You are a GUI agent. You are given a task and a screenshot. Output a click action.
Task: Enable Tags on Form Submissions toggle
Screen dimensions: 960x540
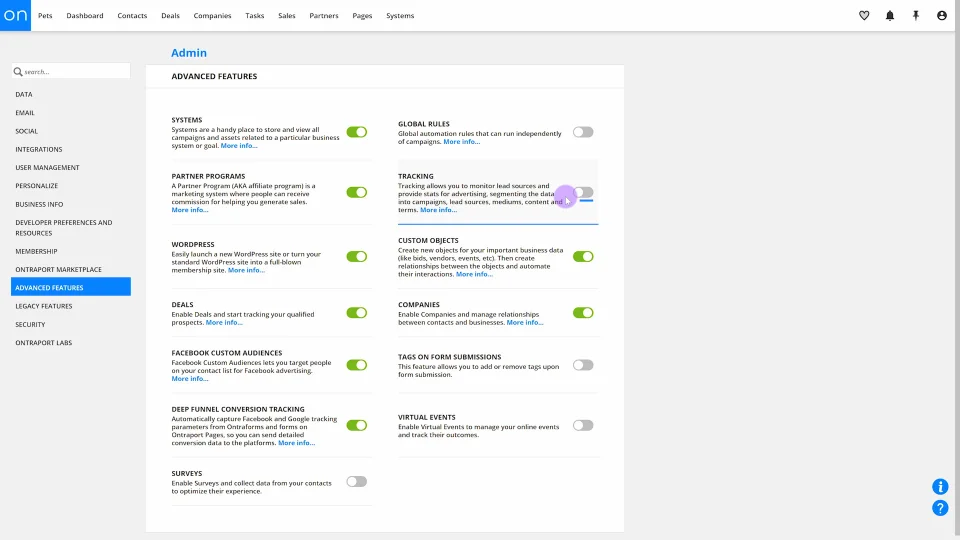coord(583,365)
